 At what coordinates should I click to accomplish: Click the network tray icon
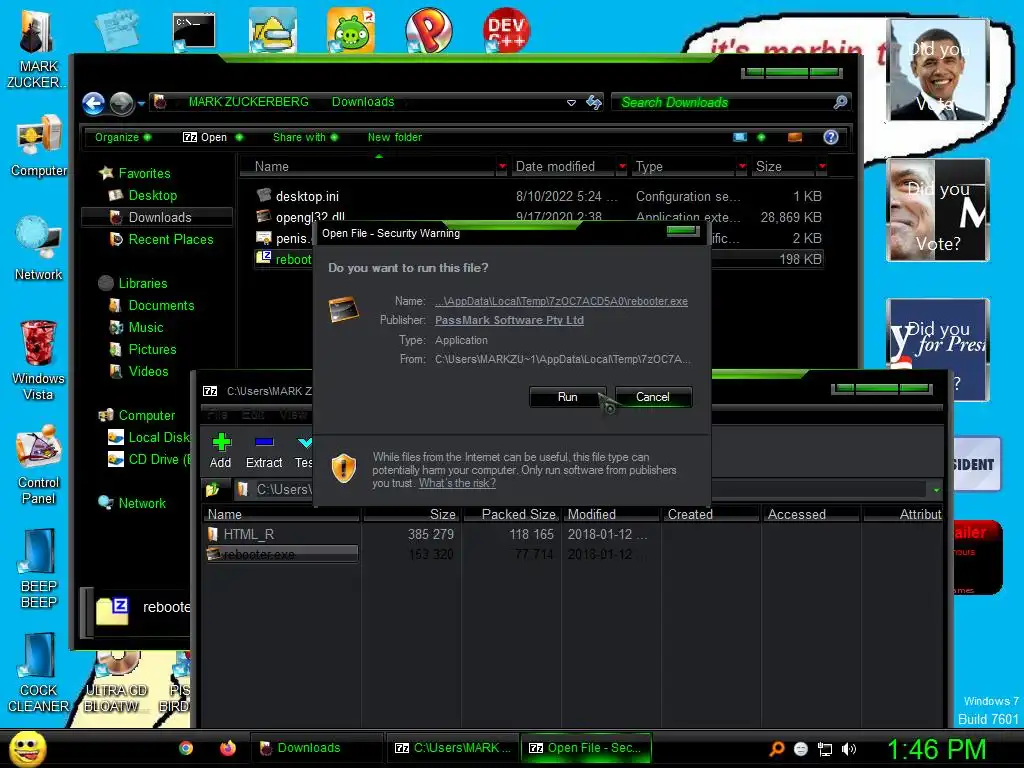[x=825, y=749]
